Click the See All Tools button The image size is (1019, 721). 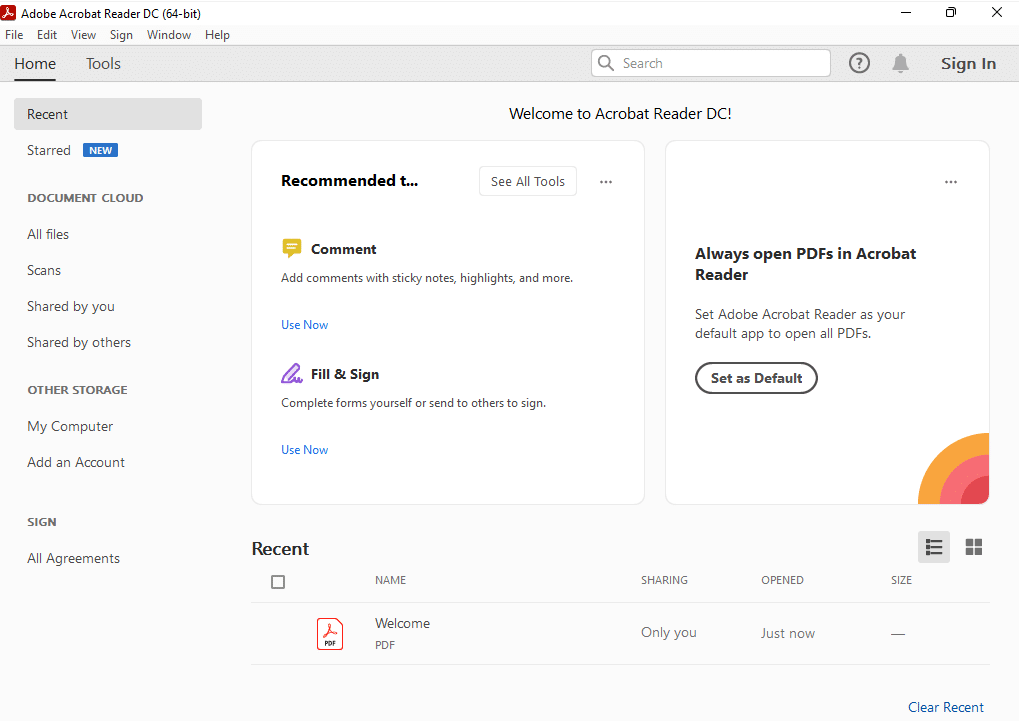coord(527,181)
